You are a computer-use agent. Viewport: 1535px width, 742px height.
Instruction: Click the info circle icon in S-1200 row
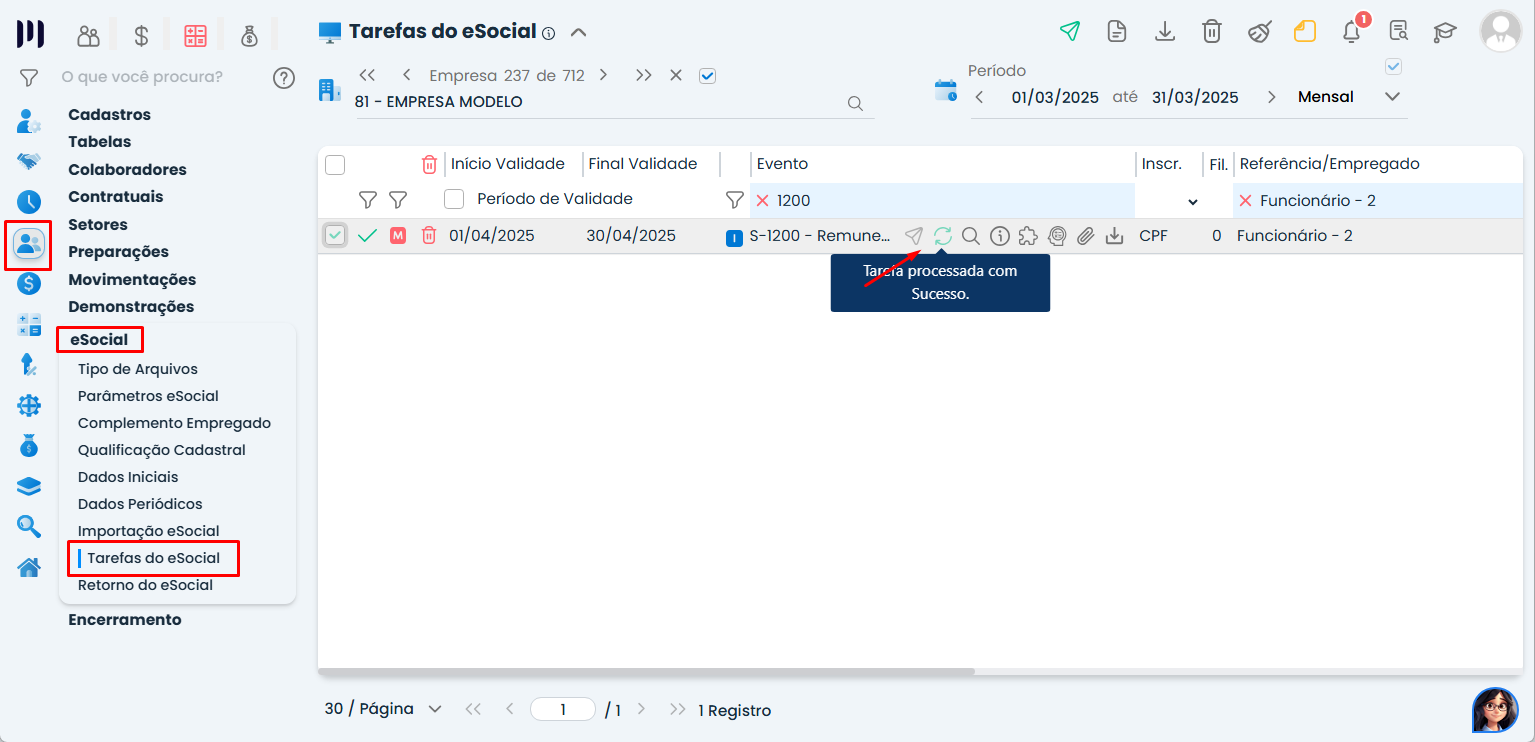click(x=999, y=236)
